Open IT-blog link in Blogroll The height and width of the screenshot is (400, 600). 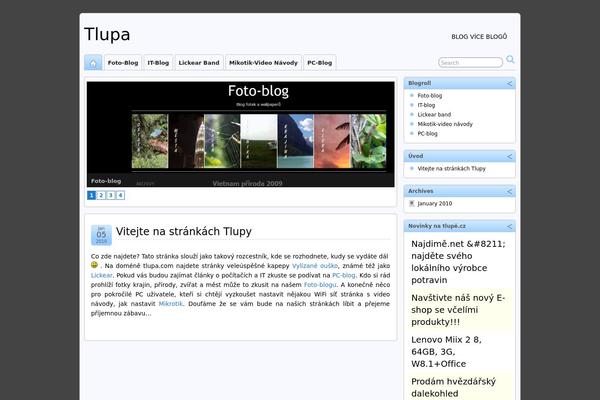click(426, 105)
